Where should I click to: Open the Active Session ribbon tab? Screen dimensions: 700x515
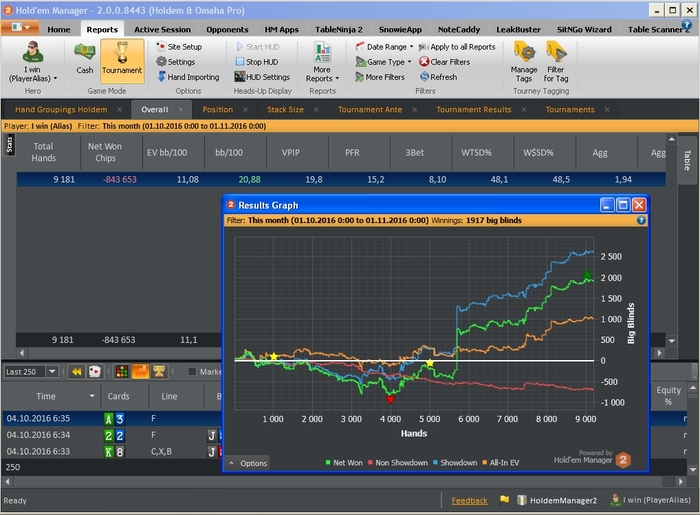(162, 29)
